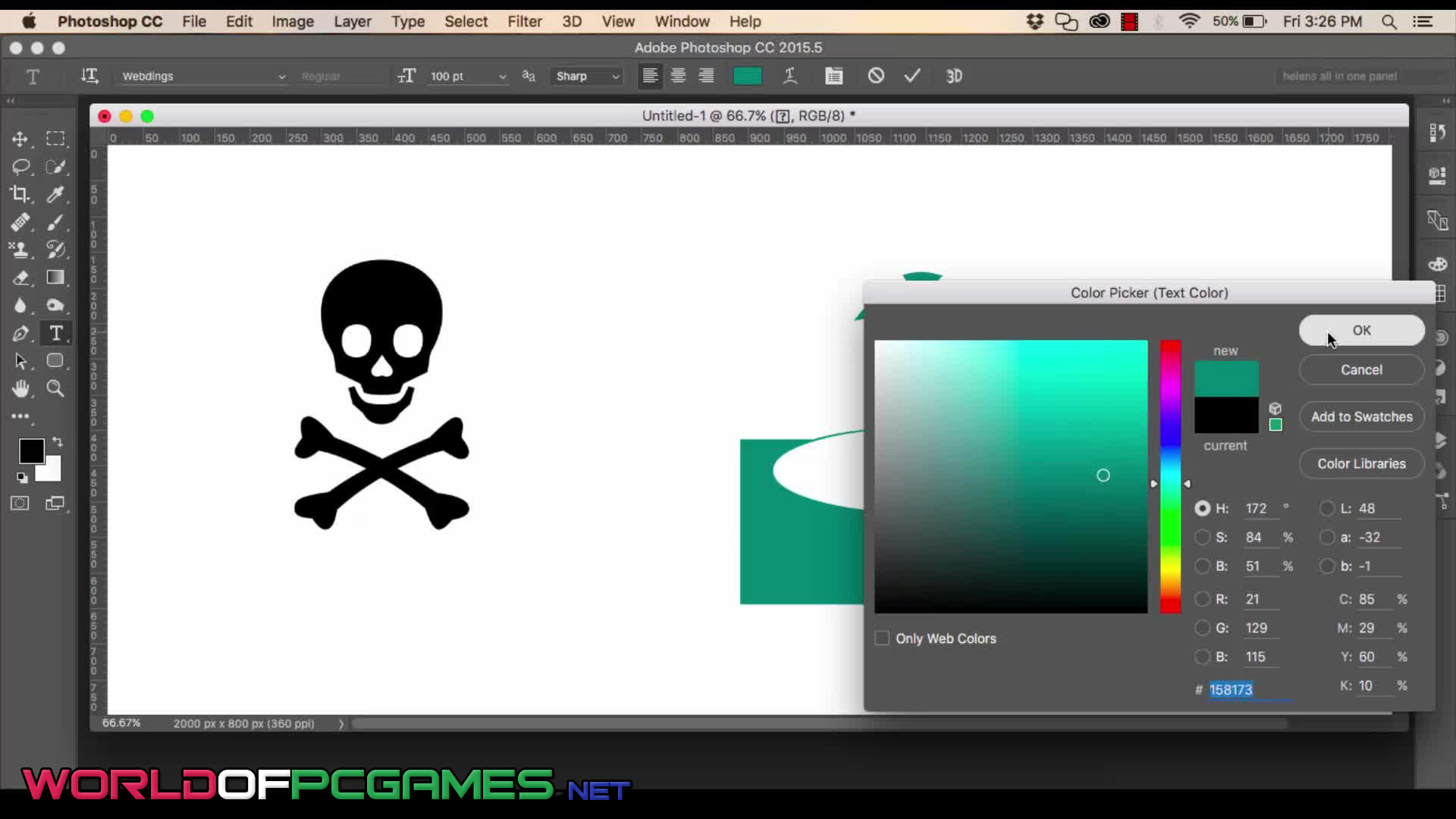This screenshot has width=1456, height=819.
Task: Select the Hand tool
Action: [20, 389]
